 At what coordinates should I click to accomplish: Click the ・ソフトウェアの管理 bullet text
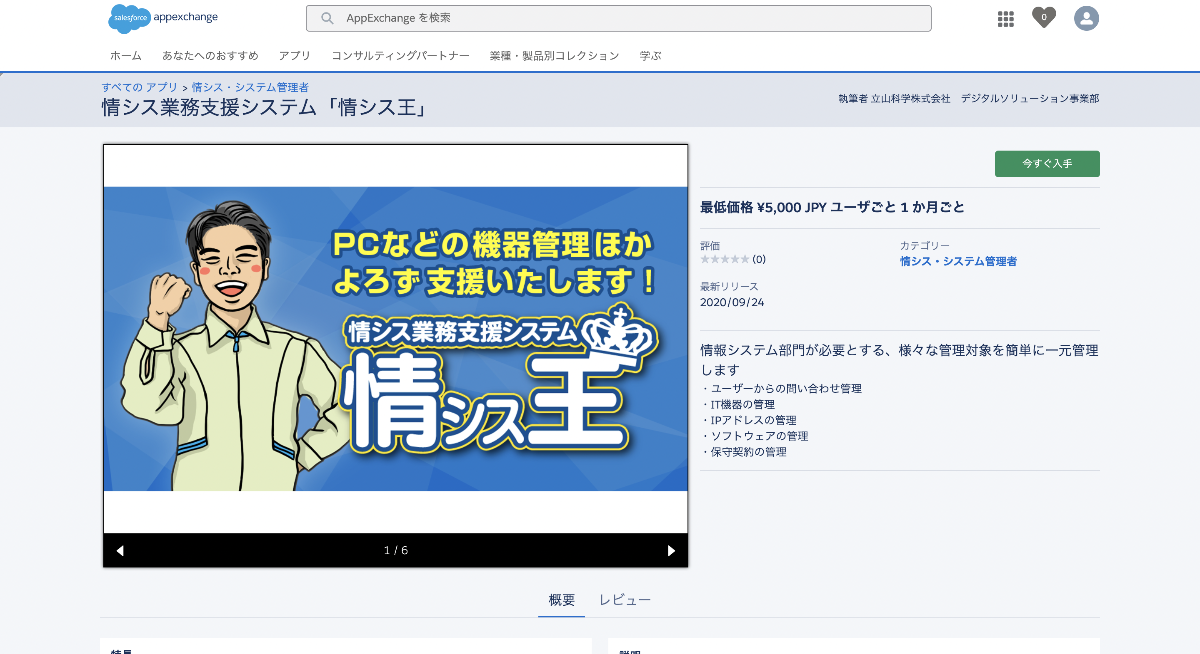754,436
